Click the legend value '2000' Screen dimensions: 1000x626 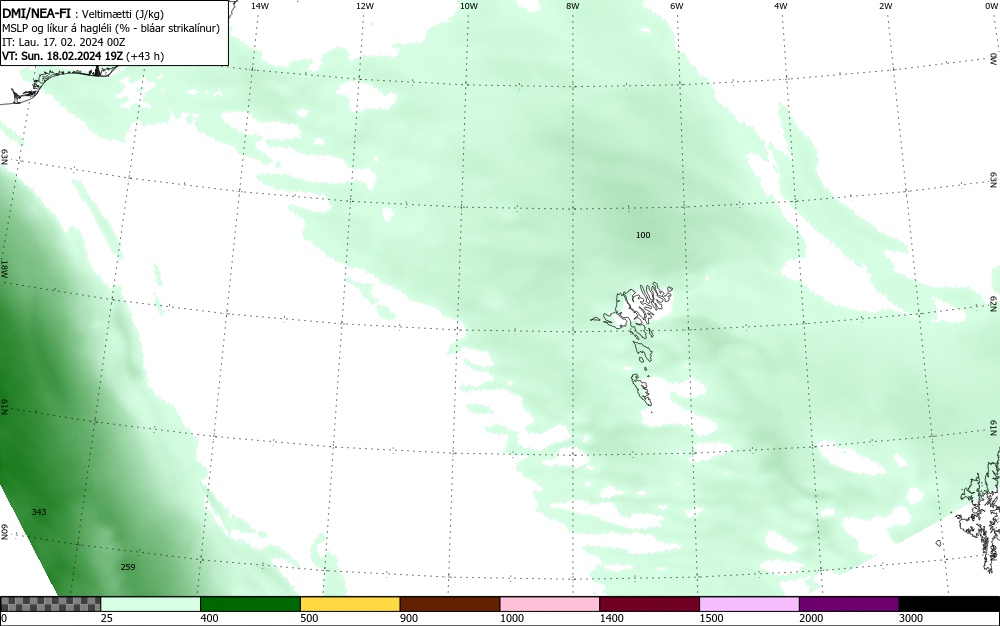(x=811, y=618)
